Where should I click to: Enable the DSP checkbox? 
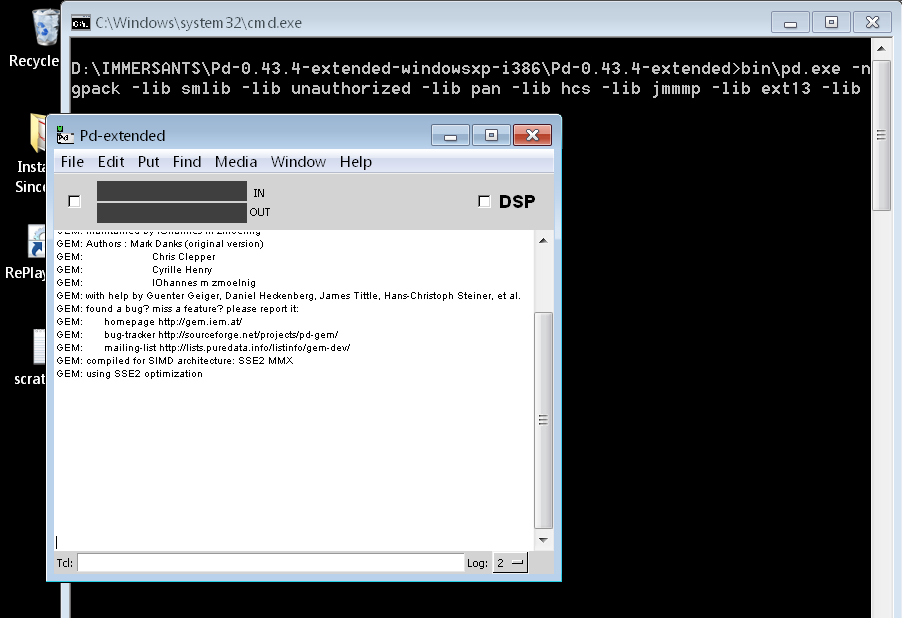tap(485, 202)
